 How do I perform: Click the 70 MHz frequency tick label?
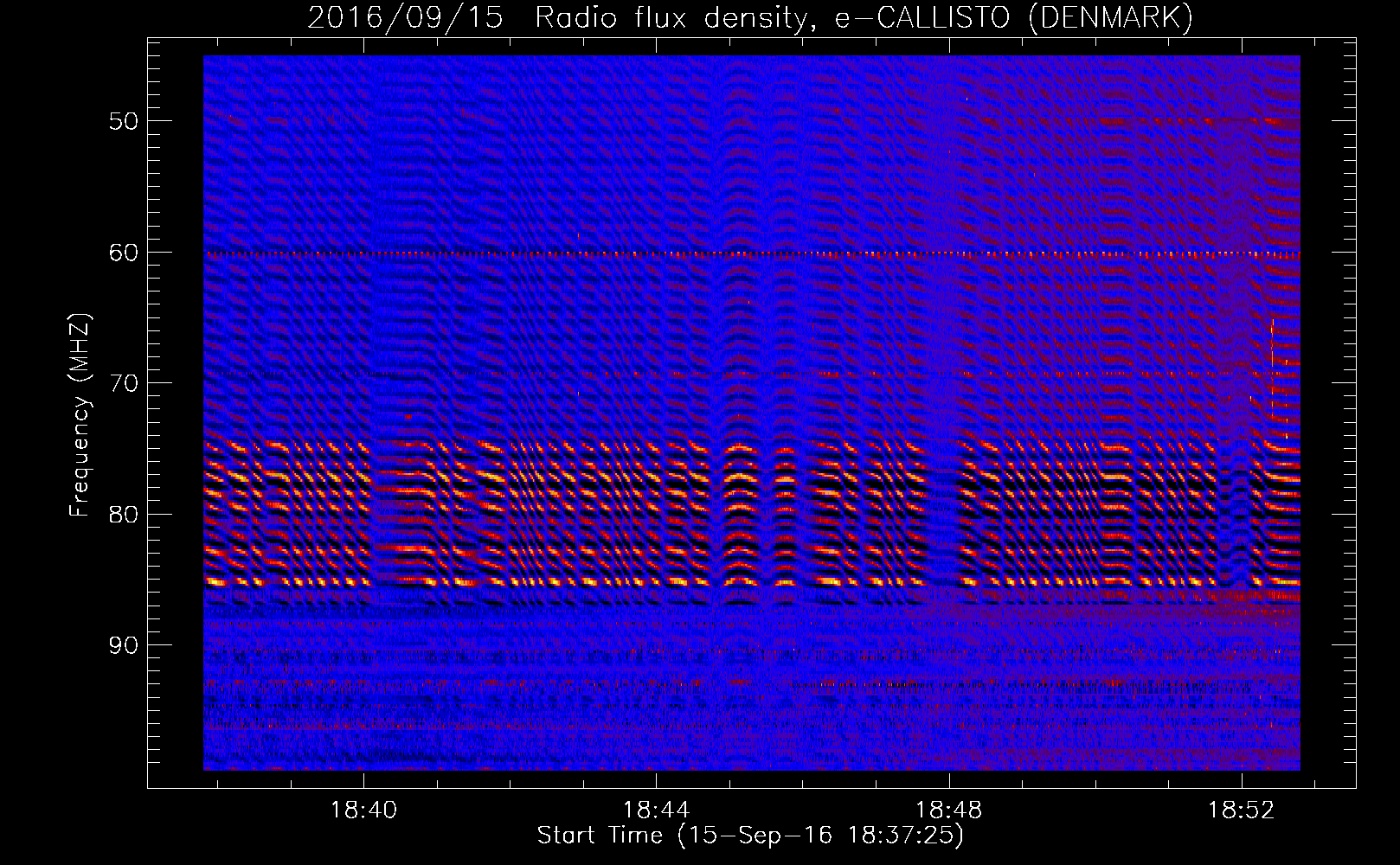click(124, 383)
